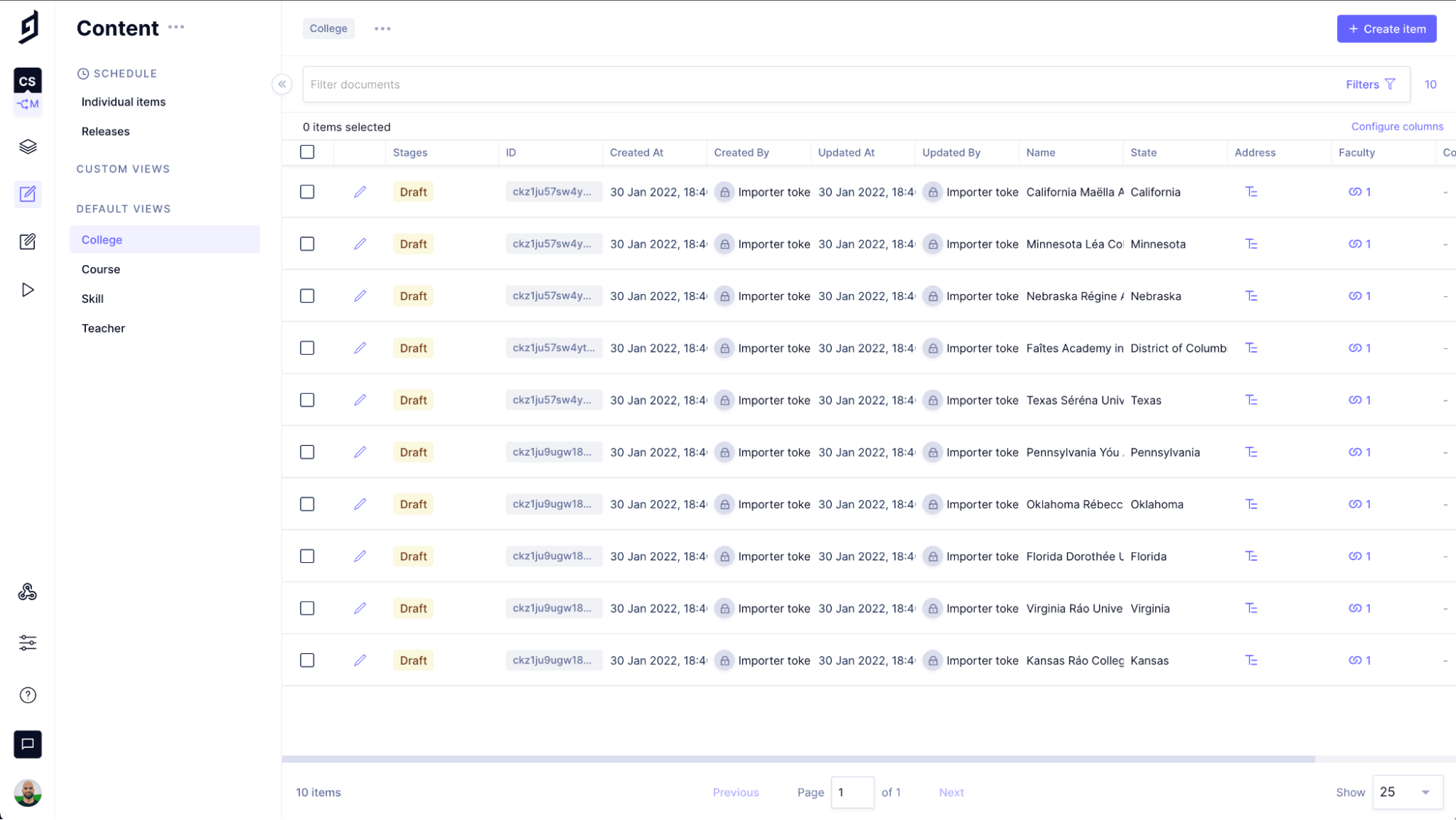Toggle checkbox for California row
This screenshot has width=1456, height=820.
pos(307,191)
